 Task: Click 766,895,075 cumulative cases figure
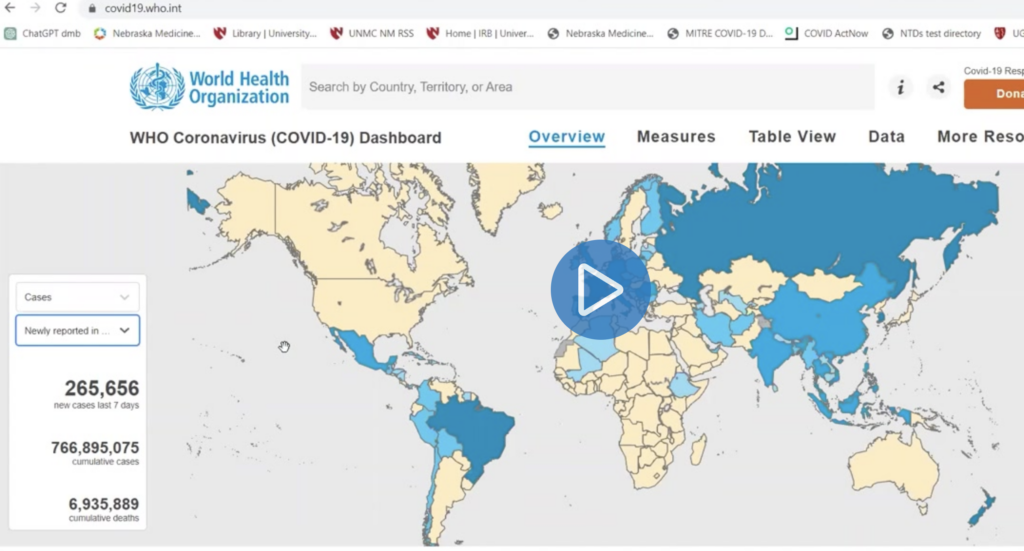(x=95, y=448)
